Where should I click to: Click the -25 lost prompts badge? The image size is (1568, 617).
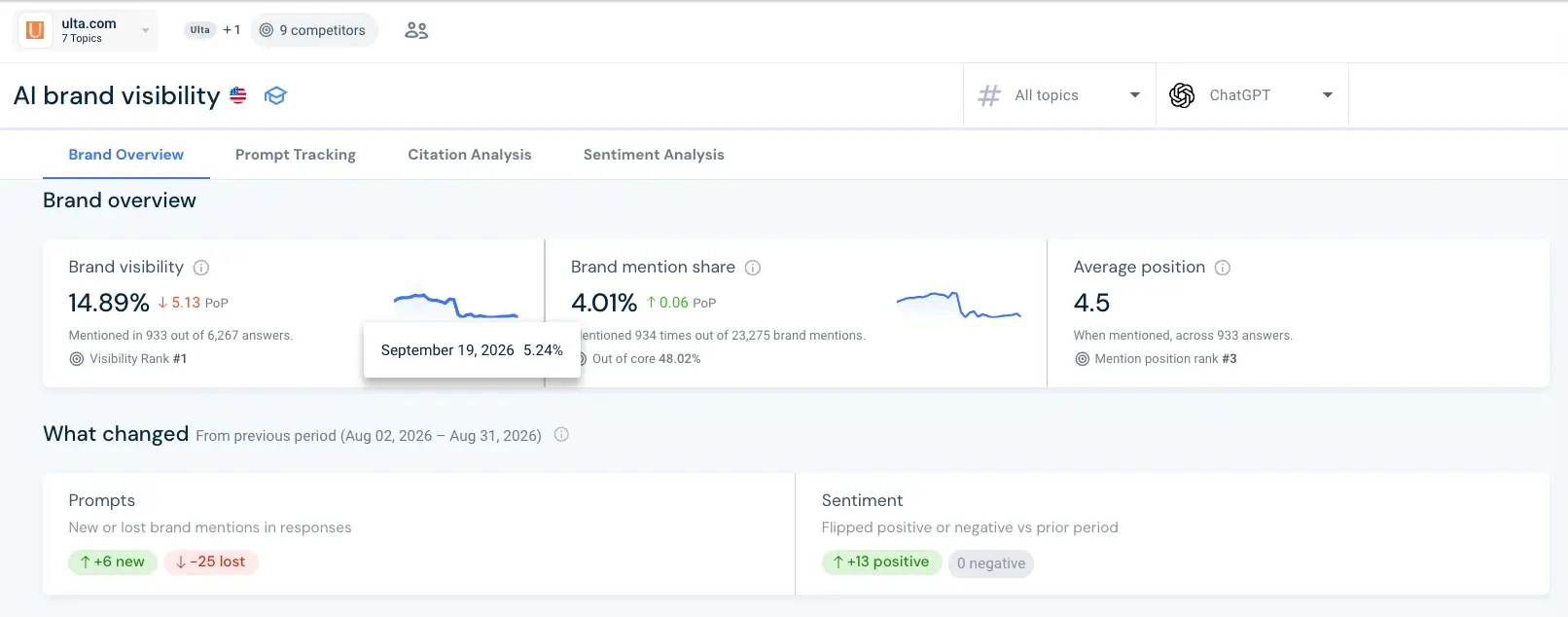pos(211,563)
